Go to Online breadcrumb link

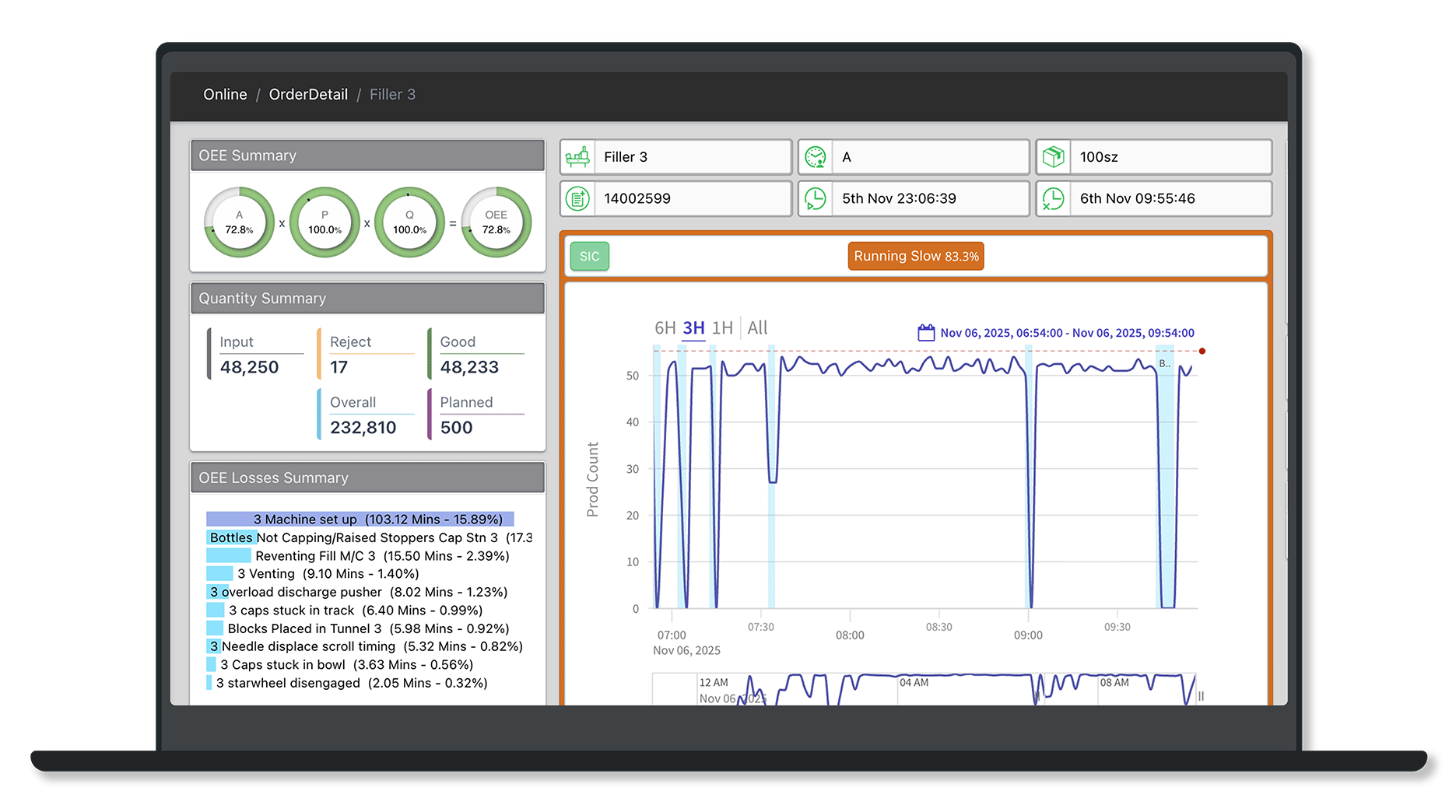(x=225, y=95)
